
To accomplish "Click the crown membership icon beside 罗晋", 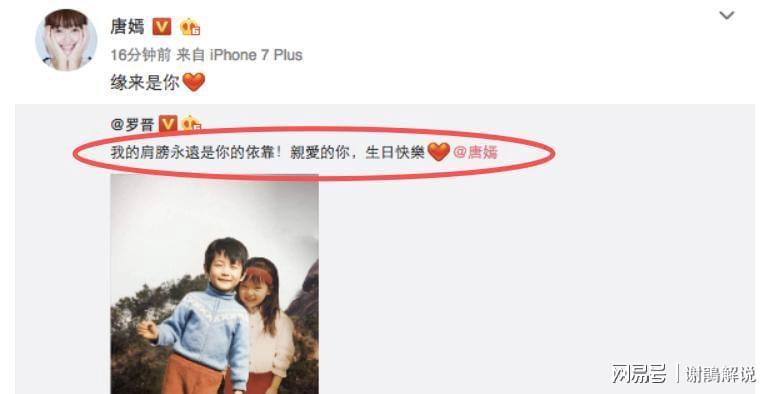I will coord(191,124).
